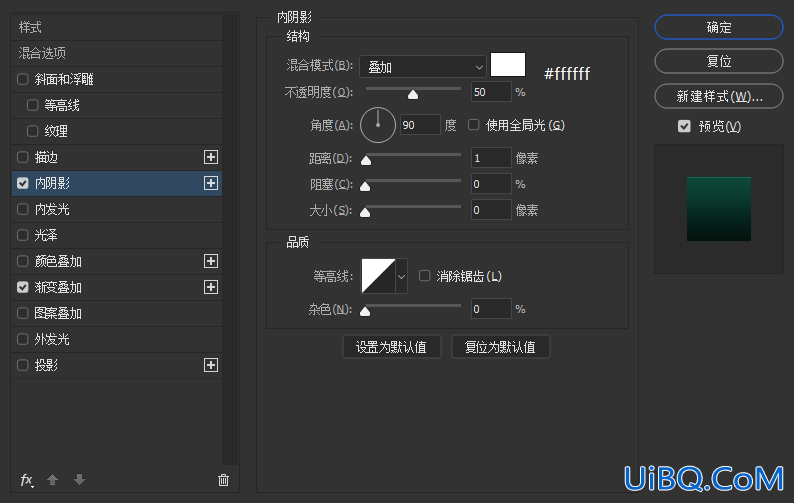Click the contour curve thumbnail
794x503 pixels.
pyautogui.click(x=378, y=276)
